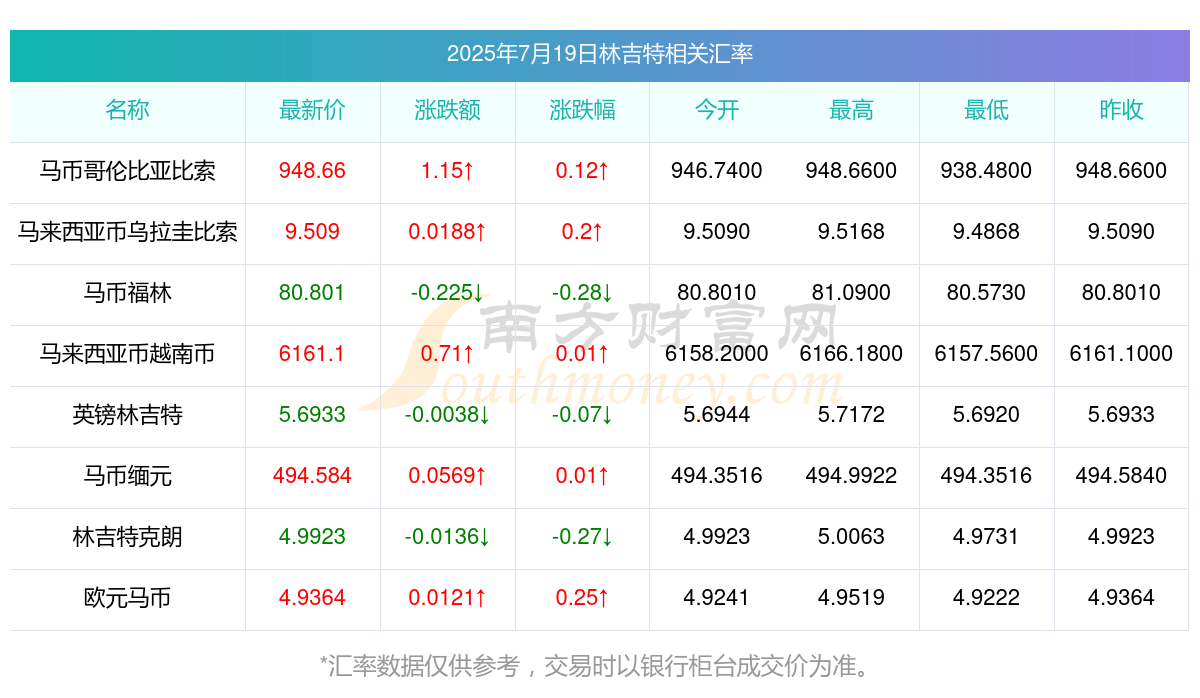This screenshot has width=1200, height=698.
Task: Click the lowest value 4.9222
Action: click(986, 598)
